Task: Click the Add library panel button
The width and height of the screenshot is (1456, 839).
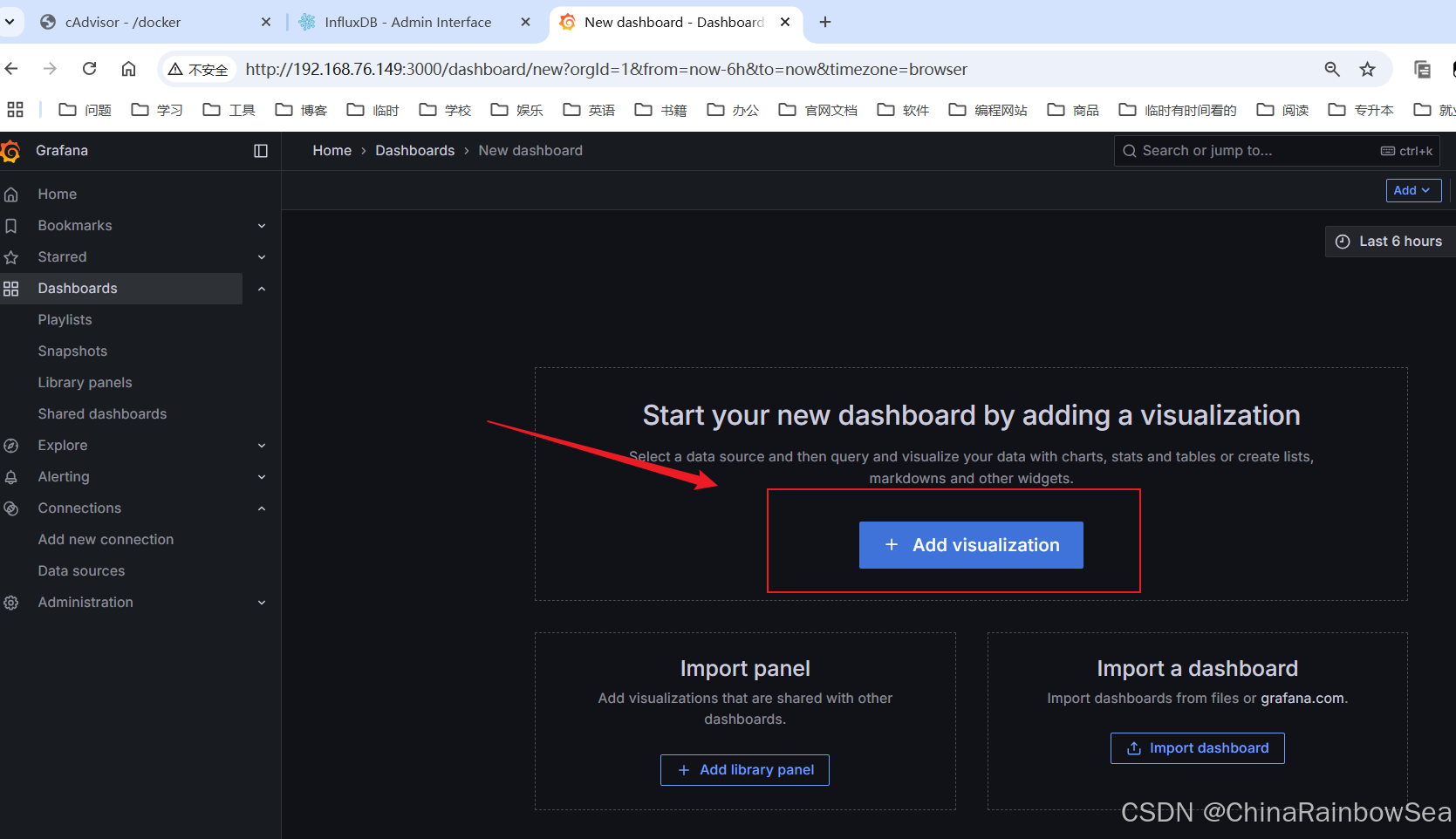Action: pos(744,770)
